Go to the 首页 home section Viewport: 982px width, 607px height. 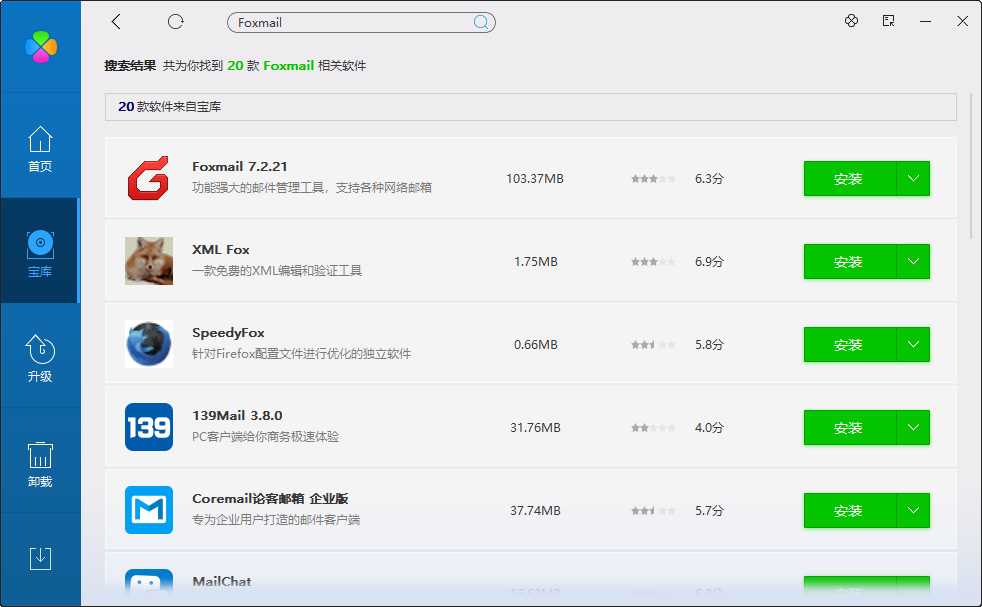click(40, 149)
